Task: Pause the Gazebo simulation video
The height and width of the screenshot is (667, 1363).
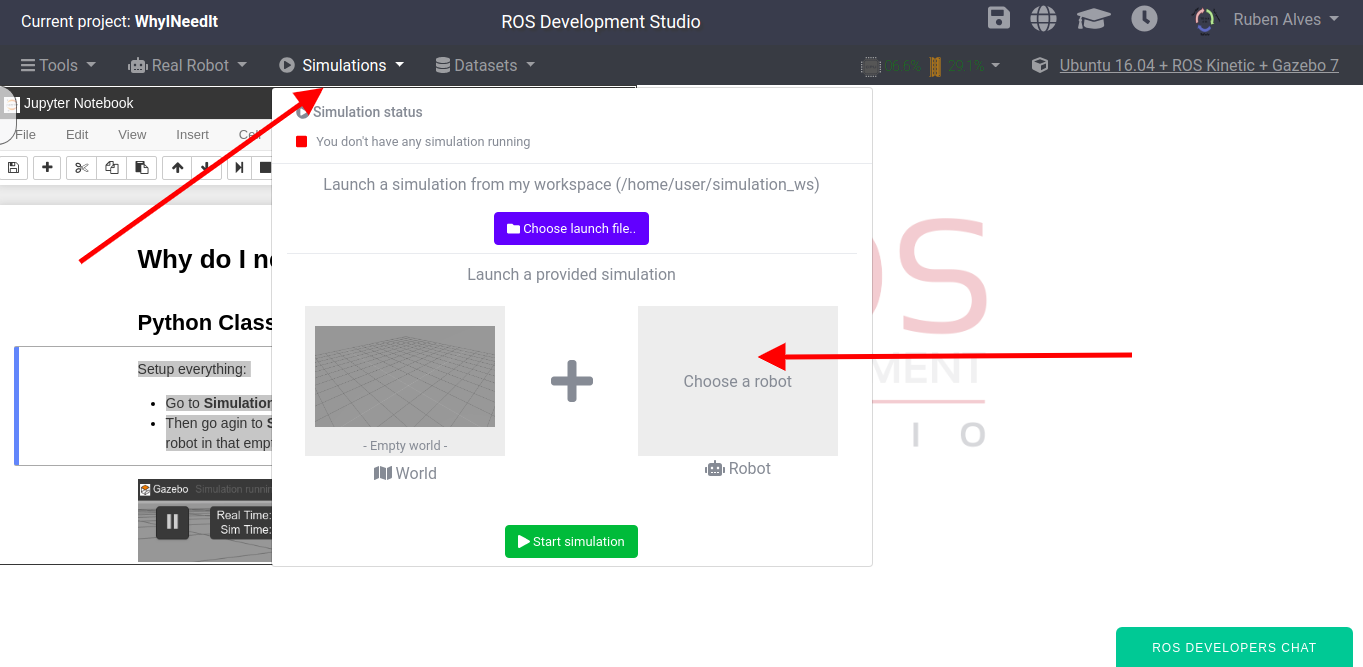Action: (x=172, y=521)
